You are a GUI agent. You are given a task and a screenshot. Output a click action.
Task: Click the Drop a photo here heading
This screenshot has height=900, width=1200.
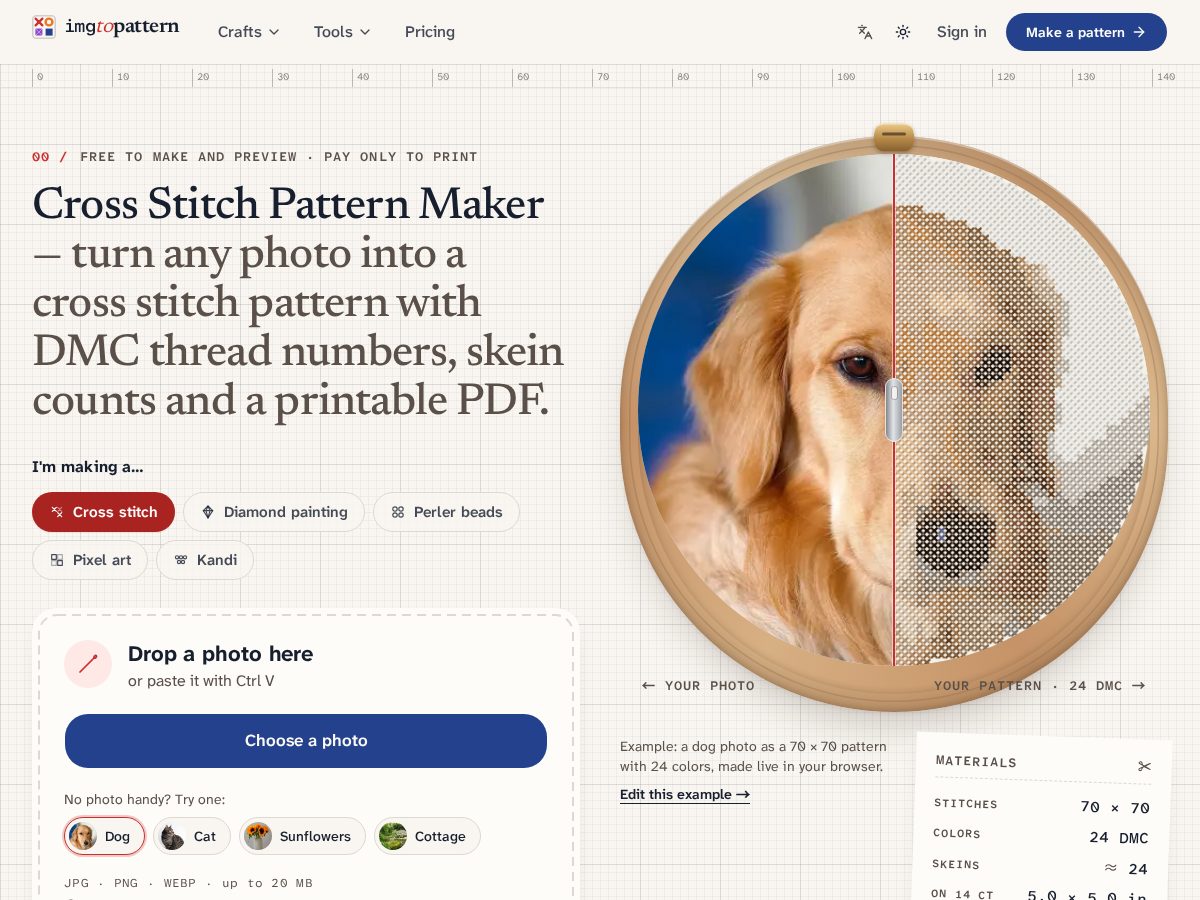pos(220,654)
